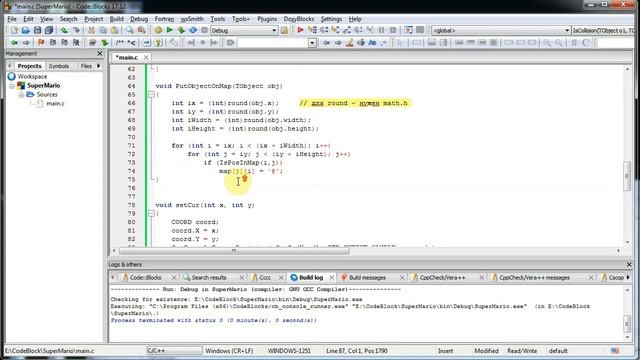Image resolution: width=640 pixels, height=360 pixels.
Task: Click the Save all files icon
Action: pyautogui.click(x=49, y=30)
